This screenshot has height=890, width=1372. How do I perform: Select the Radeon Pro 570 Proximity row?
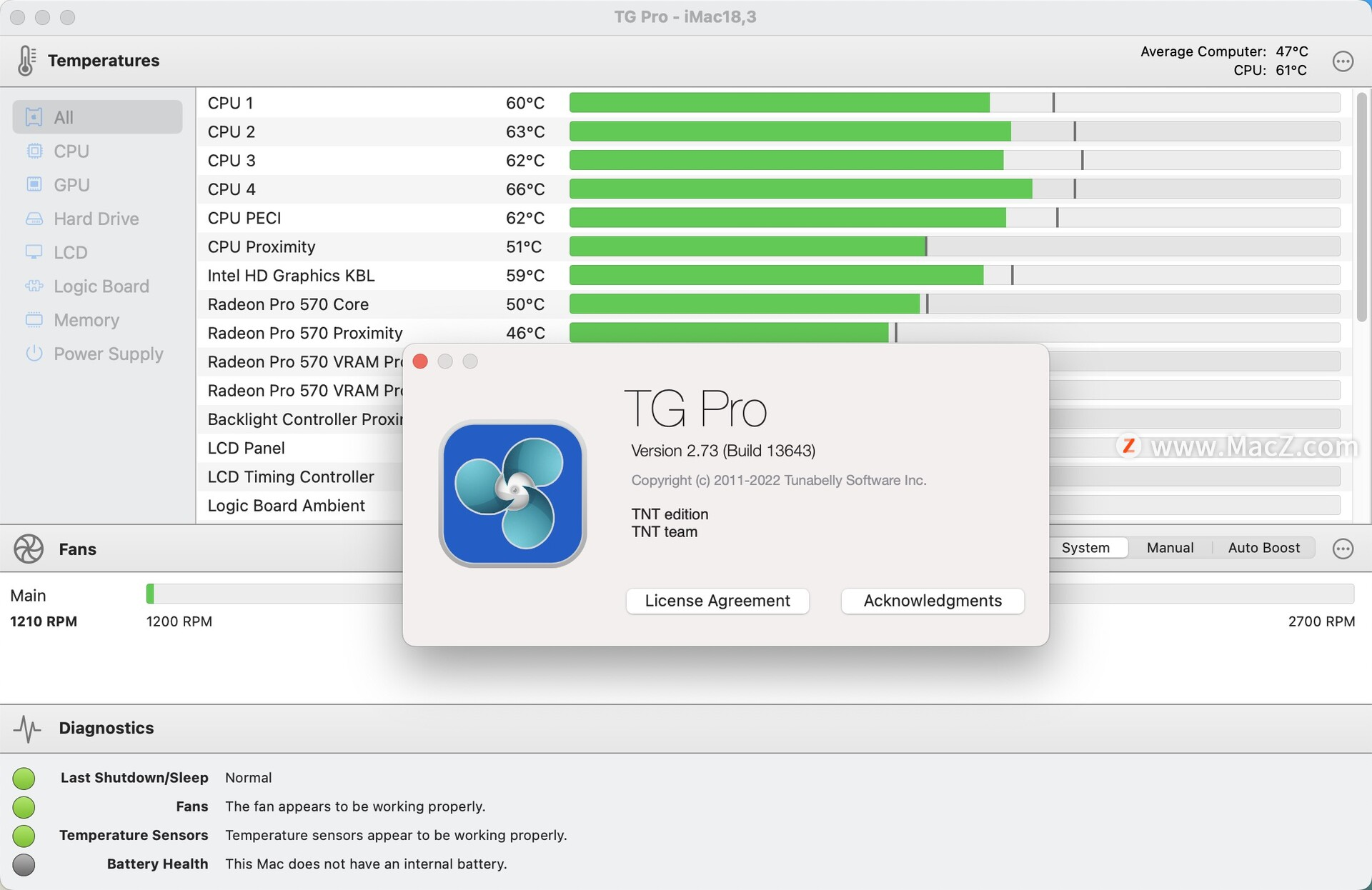[x=774, y=333]
